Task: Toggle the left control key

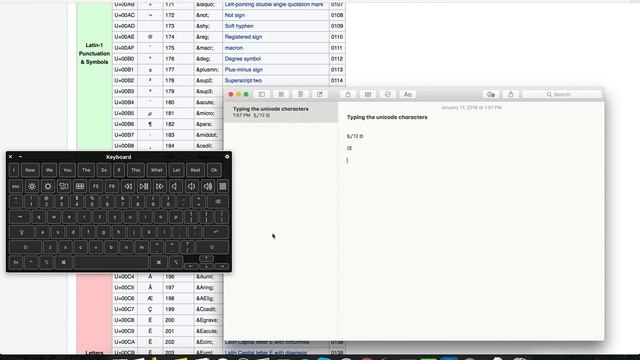Action: [31, 262]
